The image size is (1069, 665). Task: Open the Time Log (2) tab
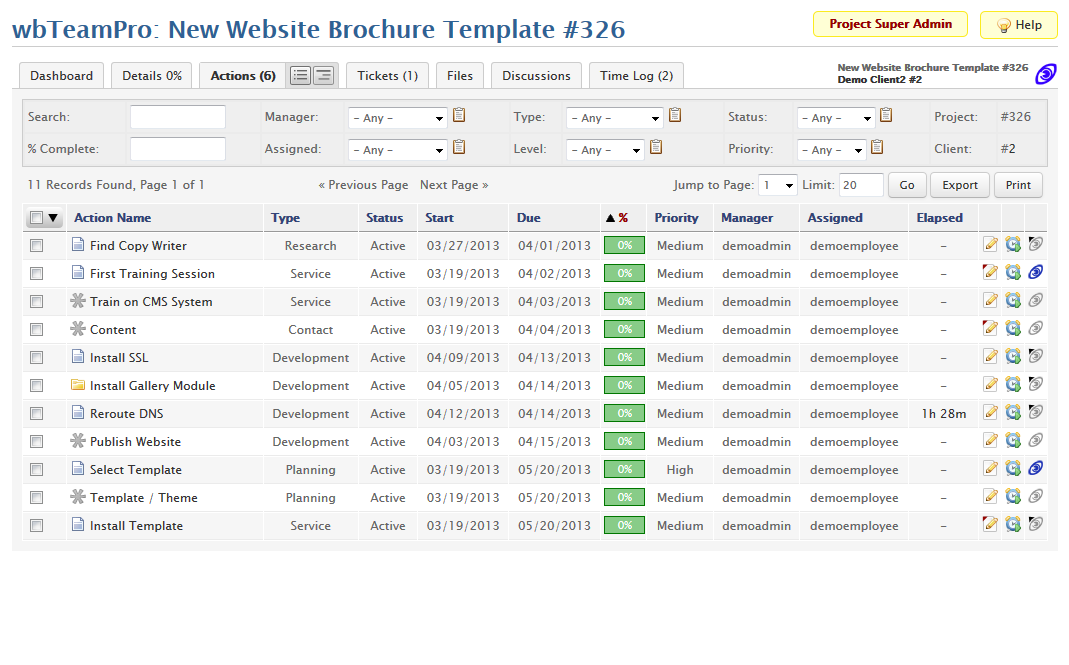pyautogui.click(x=636, y=75)
